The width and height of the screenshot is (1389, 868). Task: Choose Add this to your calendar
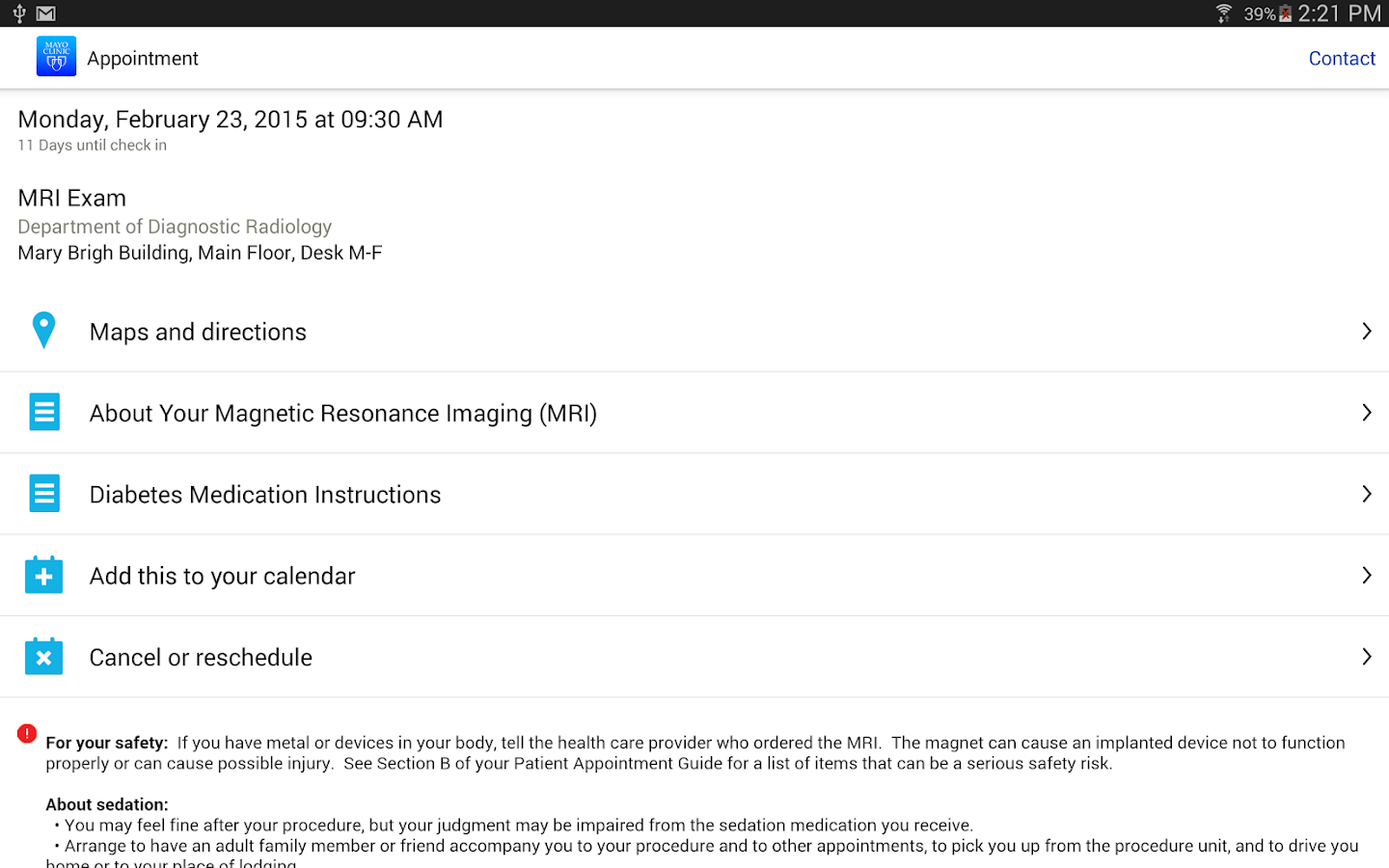pyautogui.click(x=222, y=576)
